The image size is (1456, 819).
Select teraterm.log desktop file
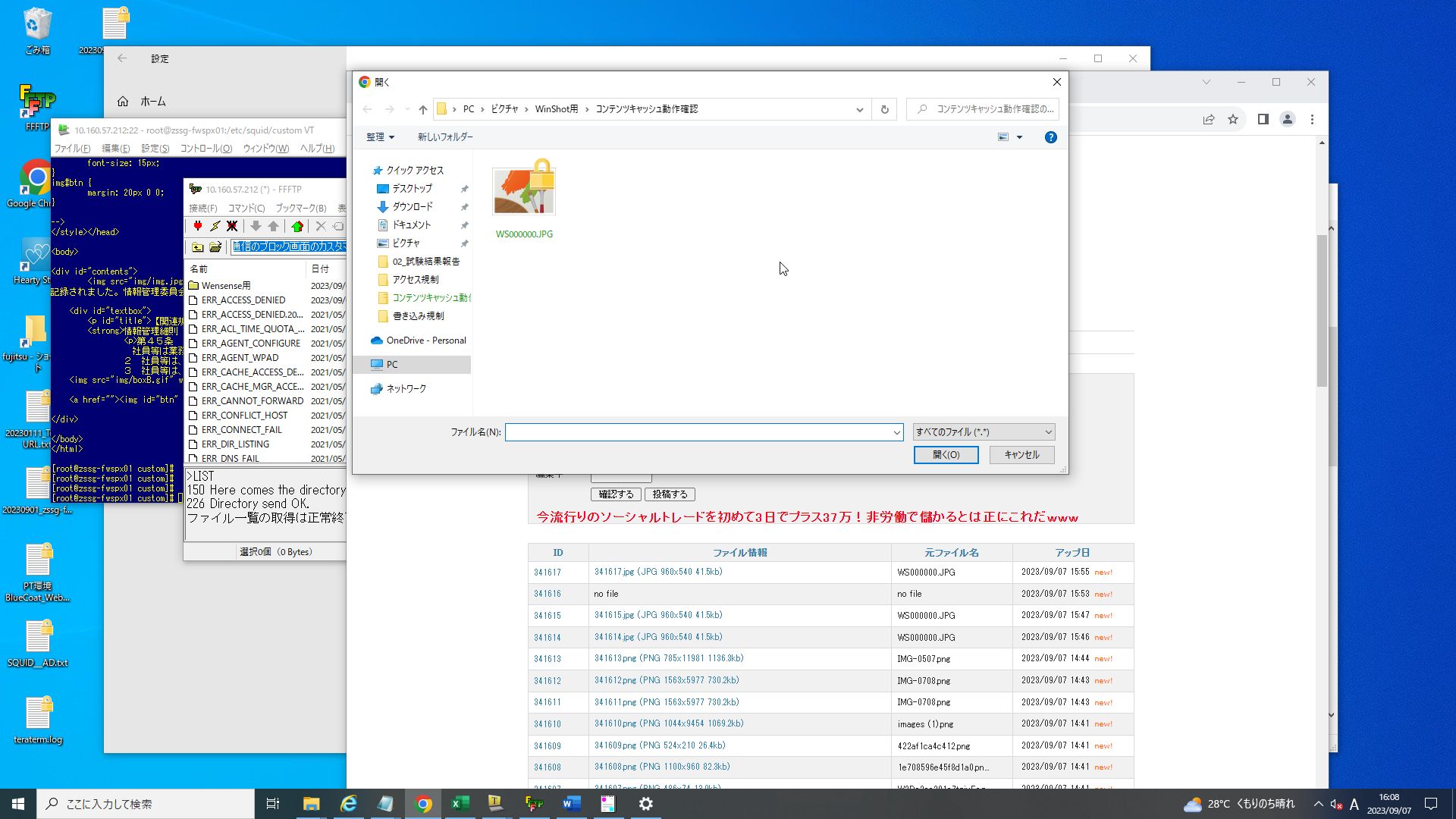(x=38, y=720)
